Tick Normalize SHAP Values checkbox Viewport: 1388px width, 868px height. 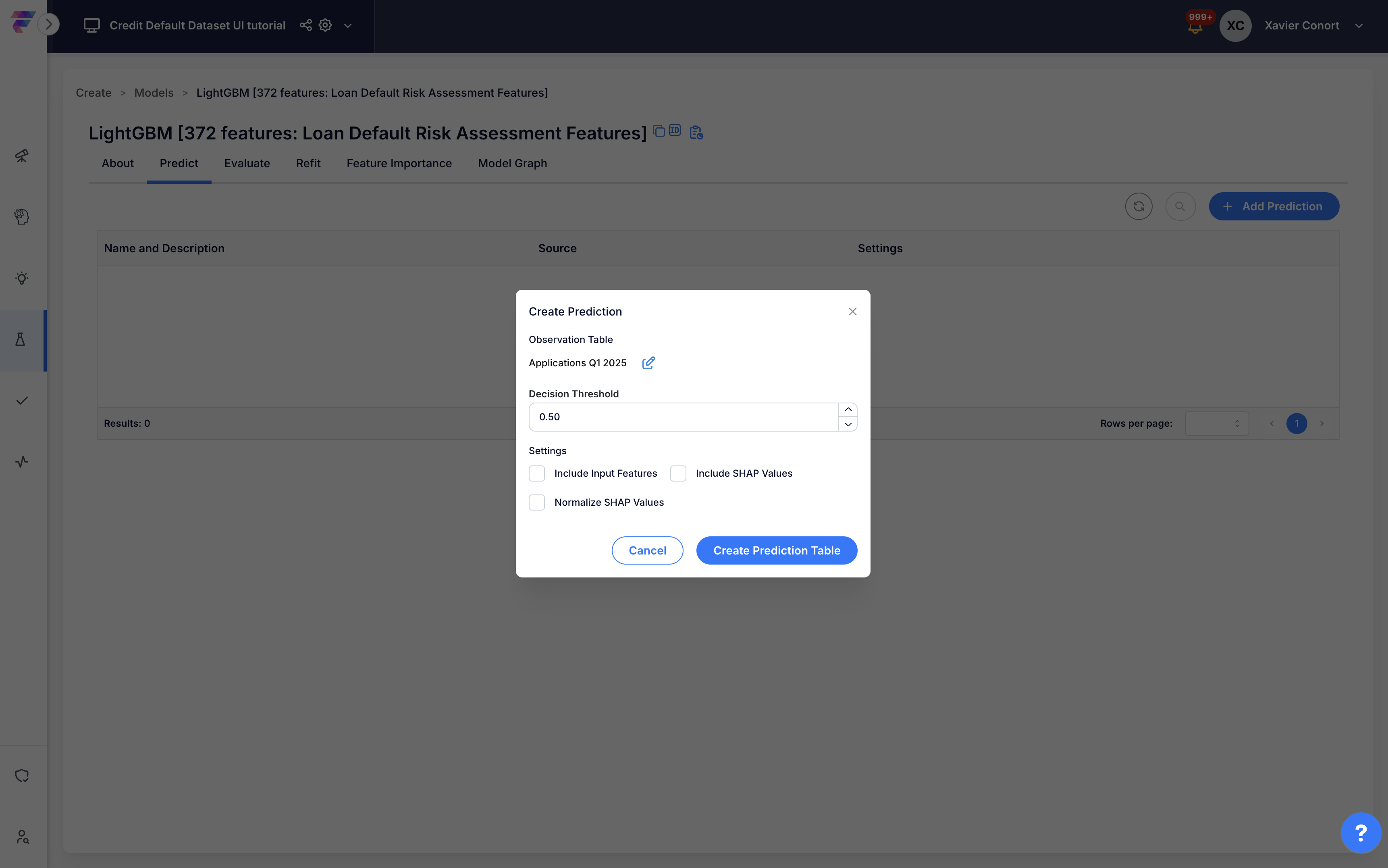click(537, 503)
